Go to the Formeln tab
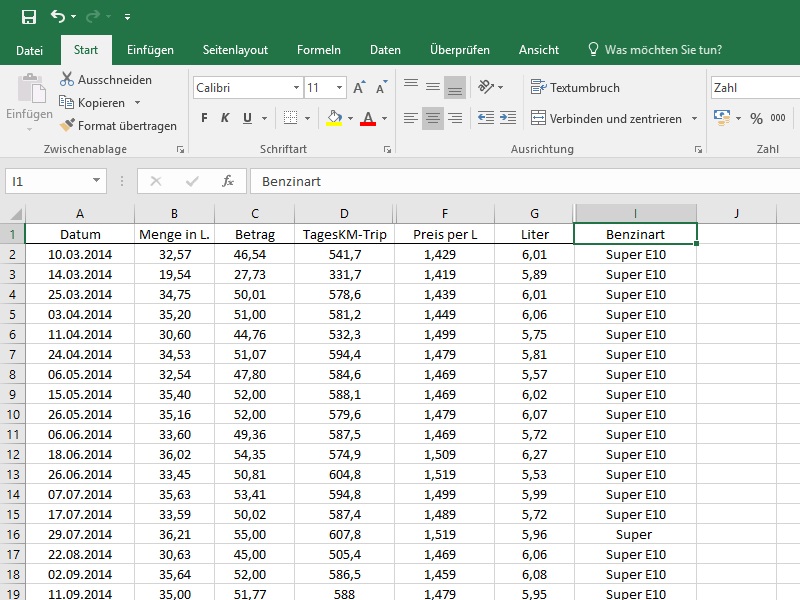800x600 pixels. pos(319,50)
